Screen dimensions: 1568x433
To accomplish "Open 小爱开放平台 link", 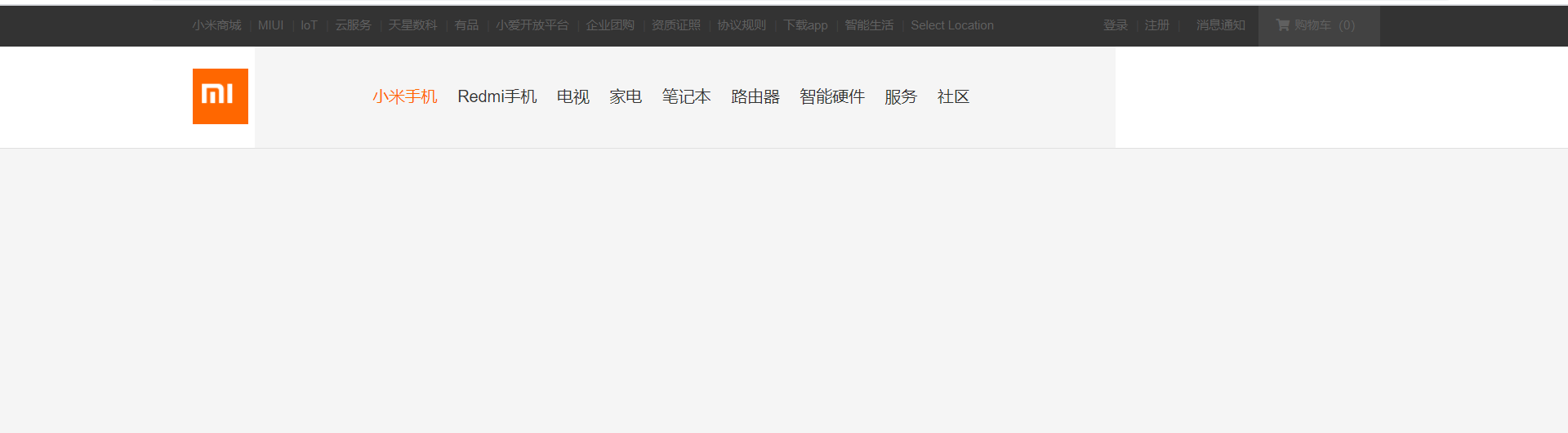I will 532,25.
